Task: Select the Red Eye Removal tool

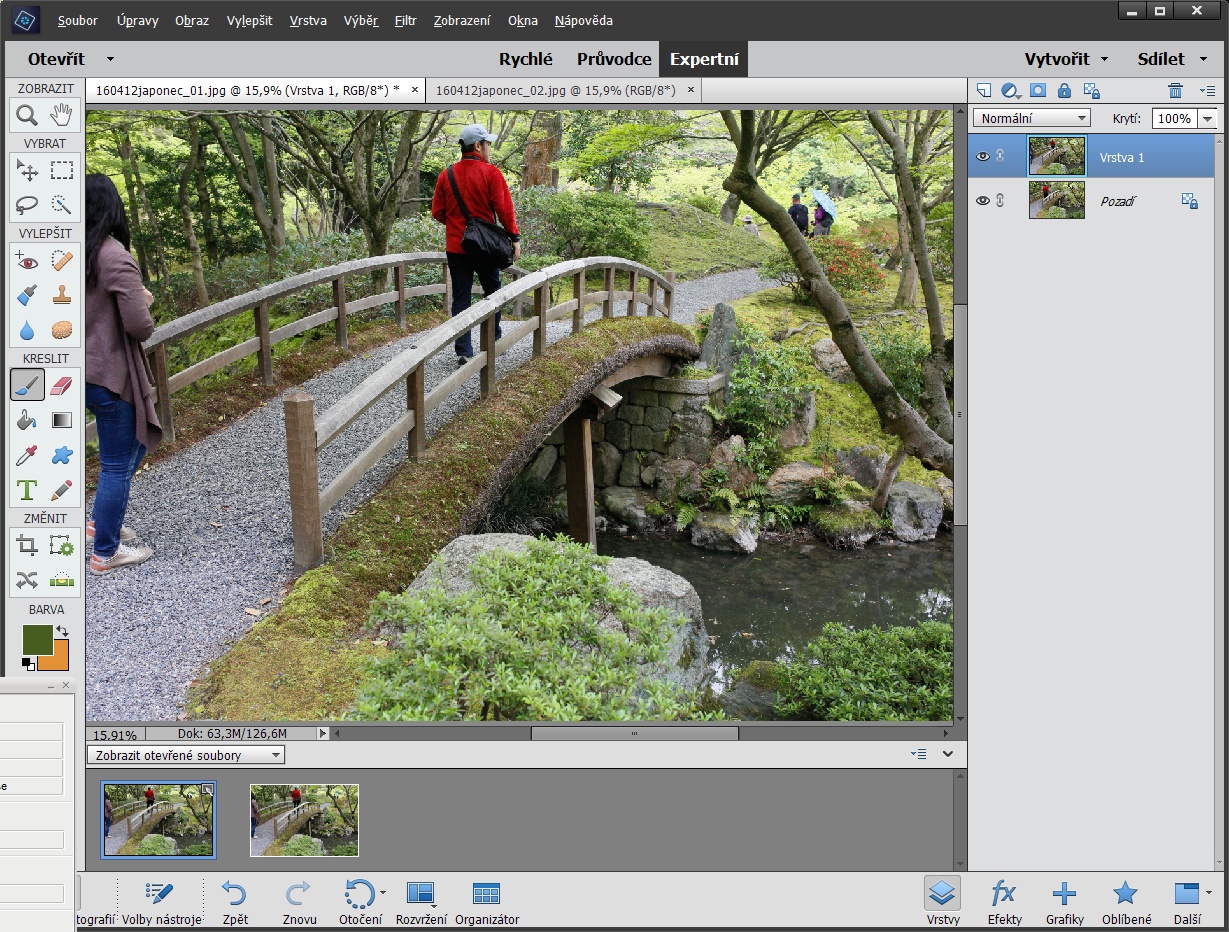Action: (27, 261)
